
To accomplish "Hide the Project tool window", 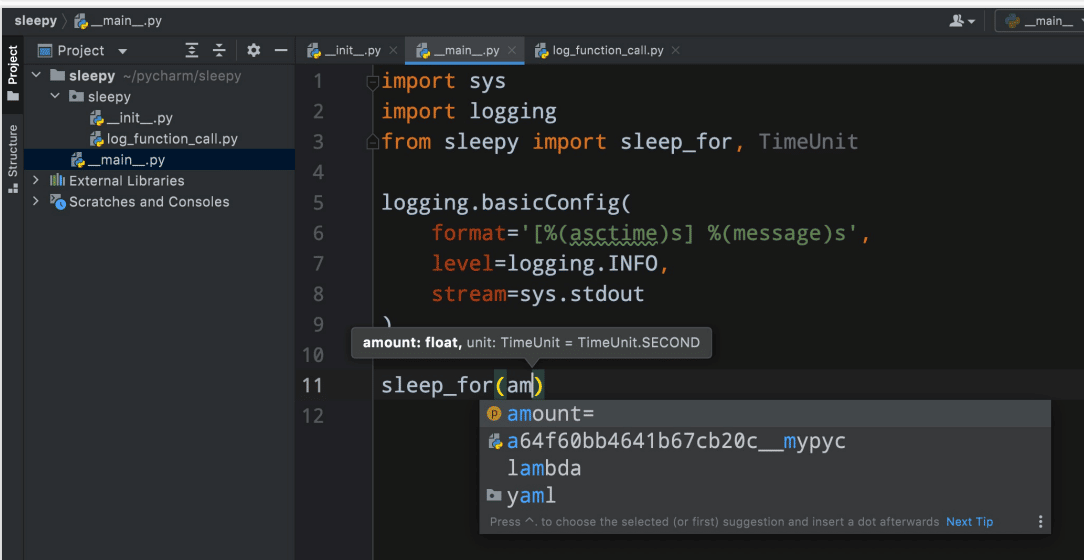I will tap(281, 51).
